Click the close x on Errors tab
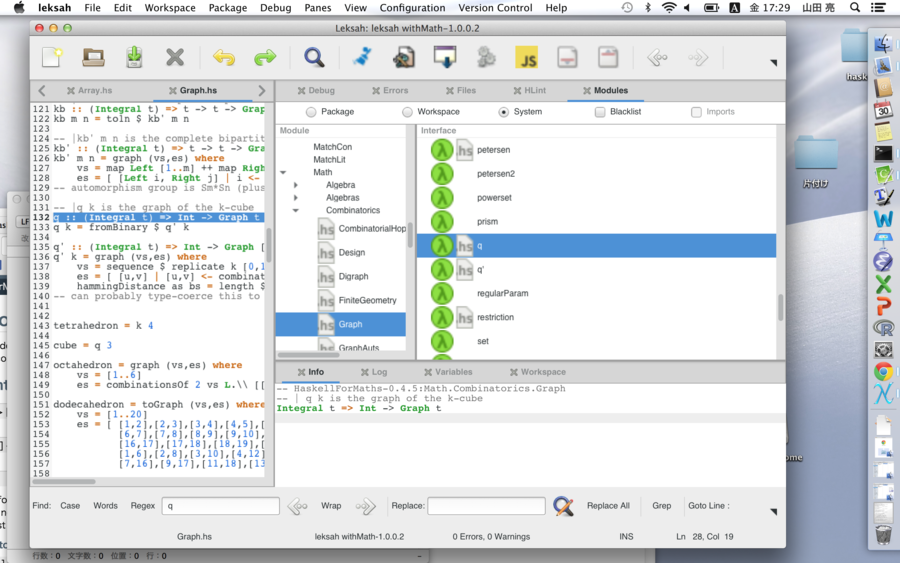900x563 pixels. tap(376, 91)
